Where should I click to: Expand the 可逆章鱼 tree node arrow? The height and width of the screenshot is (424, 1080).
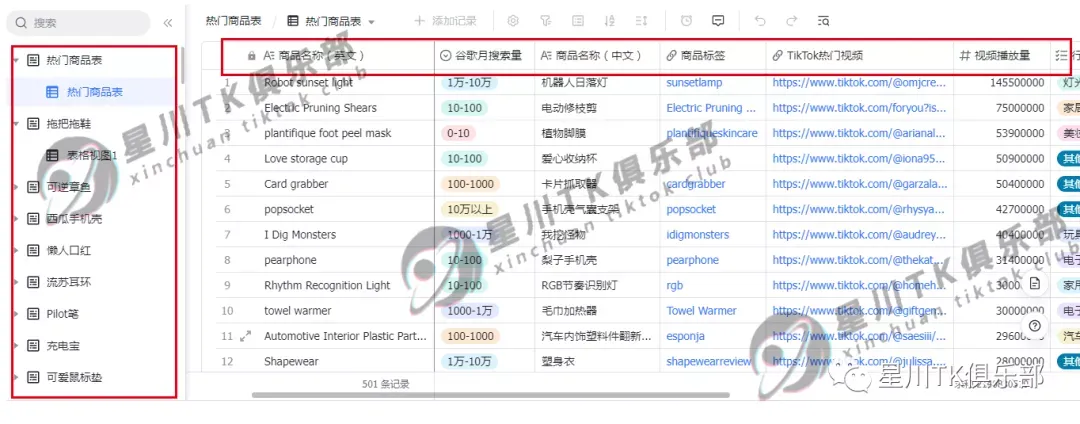pyautogui.click(x=15, y=187)
